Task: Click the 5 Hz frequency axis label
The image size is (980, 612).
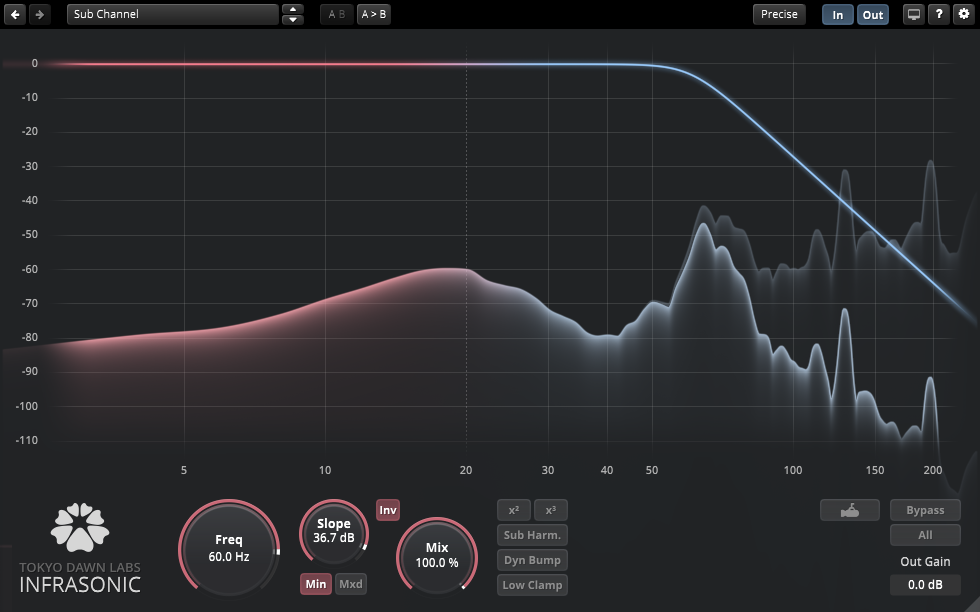Action: (x=184, y=470)
